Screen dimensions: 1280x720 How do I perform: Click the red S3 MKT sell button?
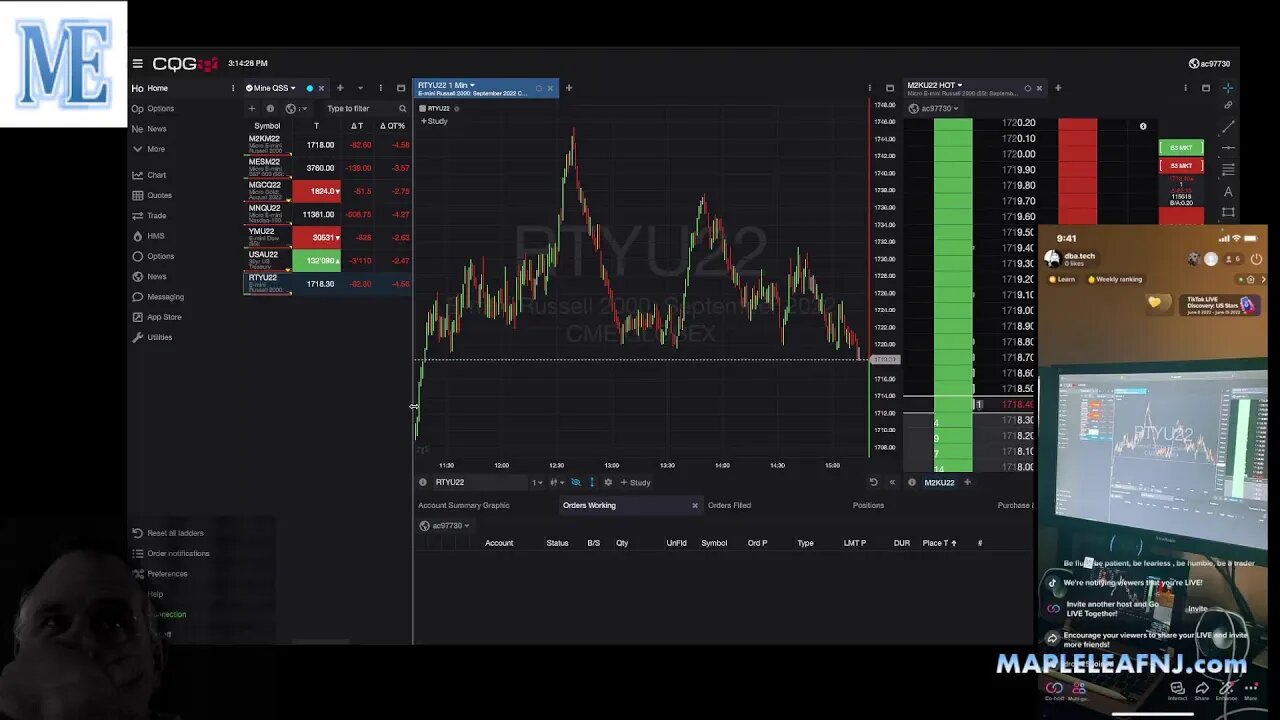pos(1181,165)
